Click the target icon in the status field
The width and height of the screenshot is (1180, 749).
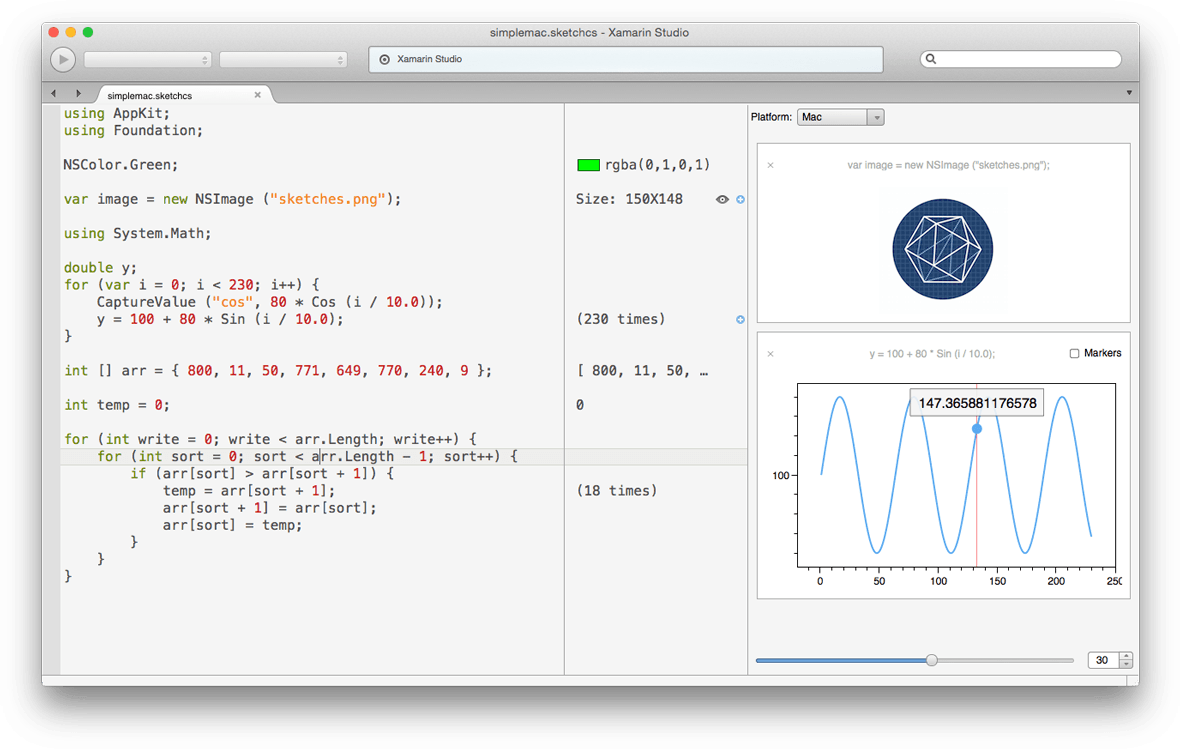[x=385, y=59]
